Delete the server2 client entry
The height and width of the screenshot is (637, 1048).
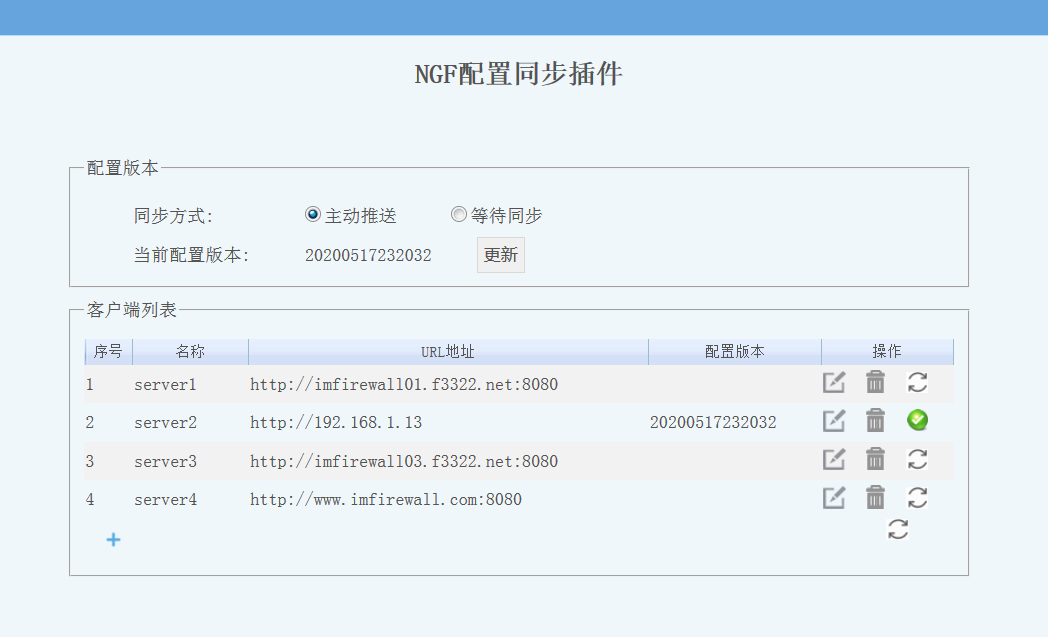coord(875,421)
